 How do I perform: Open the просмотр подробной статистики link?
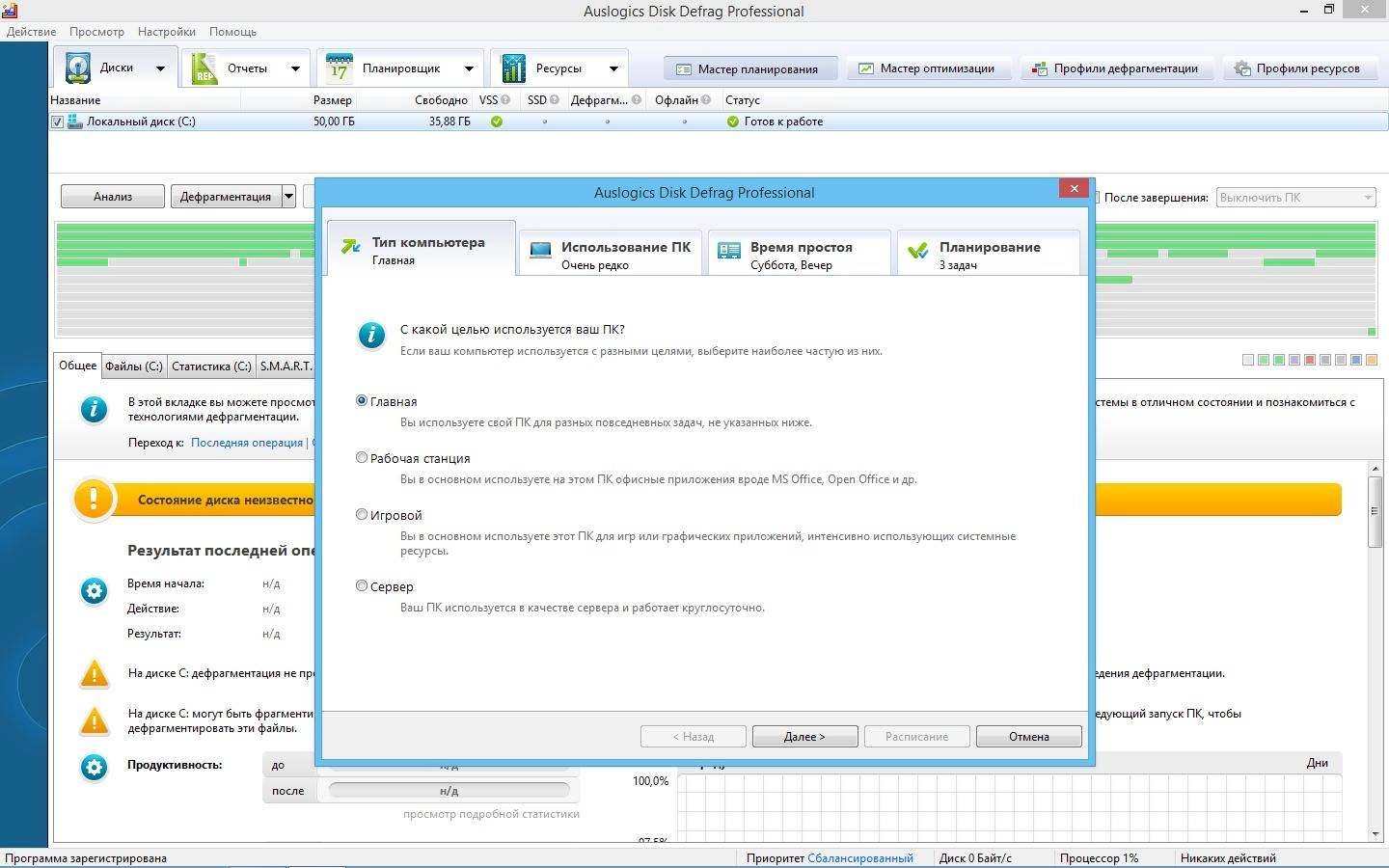(491, 814)
